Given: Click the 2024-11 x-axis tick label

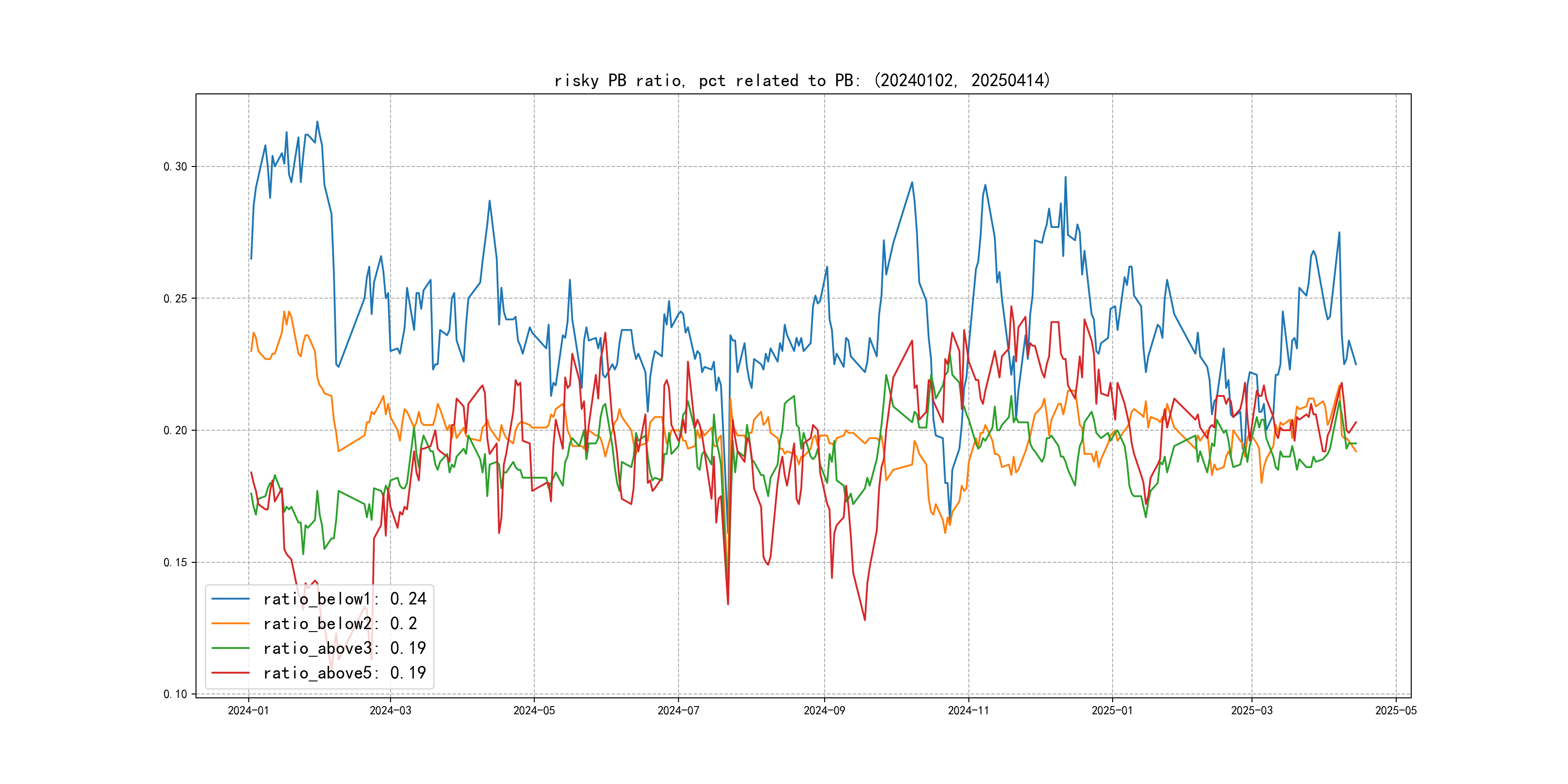Looking at the screenshot, I should tap(968, 710).
